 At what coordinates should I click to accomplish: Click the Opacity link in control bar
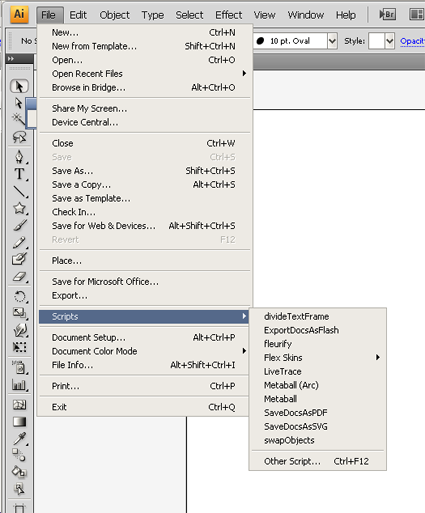[412, 41]
